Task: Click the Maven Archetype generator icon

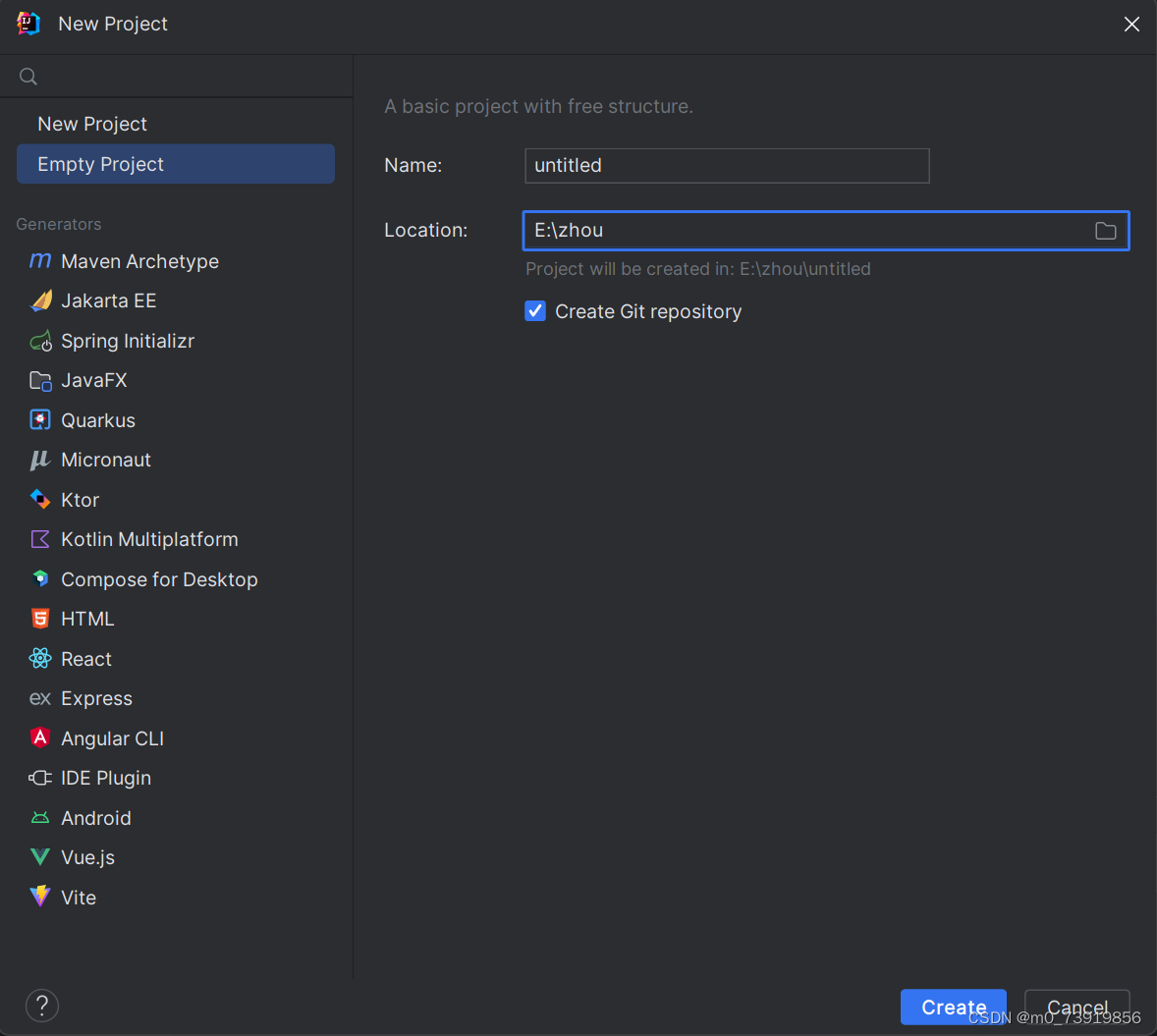Action: (40, 261)
